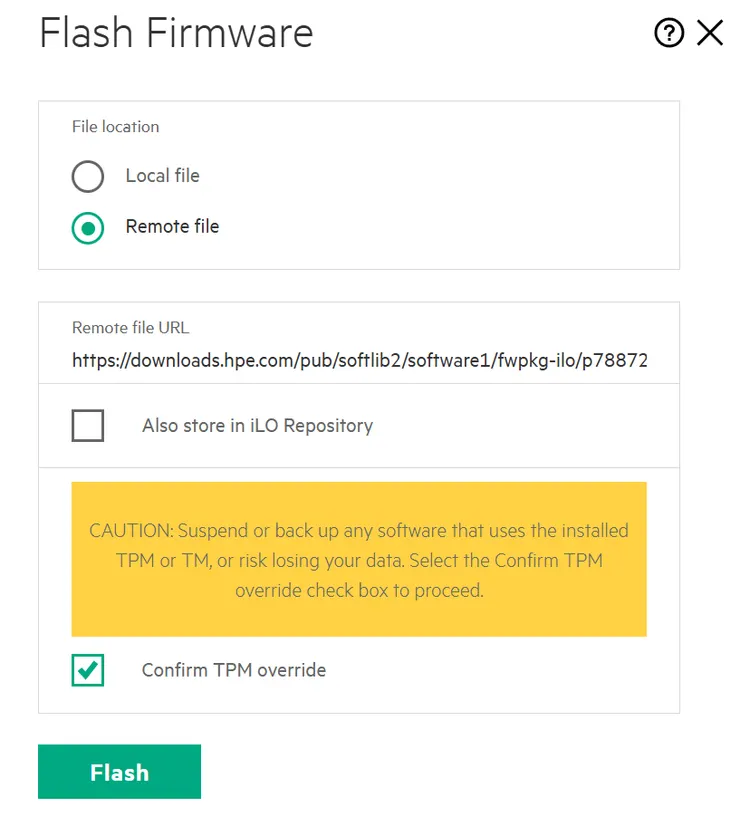Click the "Confirm TPM override" label text
The image size is (740, 816).
tap(234, 670)
